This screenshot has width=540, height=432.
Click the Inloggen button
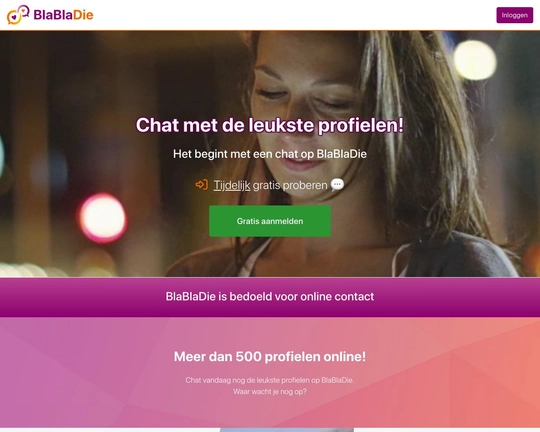[x=515, y=15]
